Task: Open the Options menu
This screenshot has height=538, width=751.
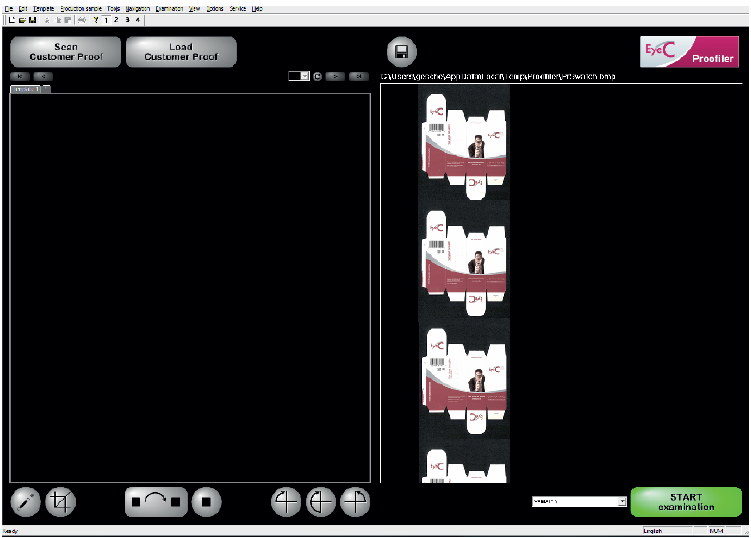Action: click(215, 9)
